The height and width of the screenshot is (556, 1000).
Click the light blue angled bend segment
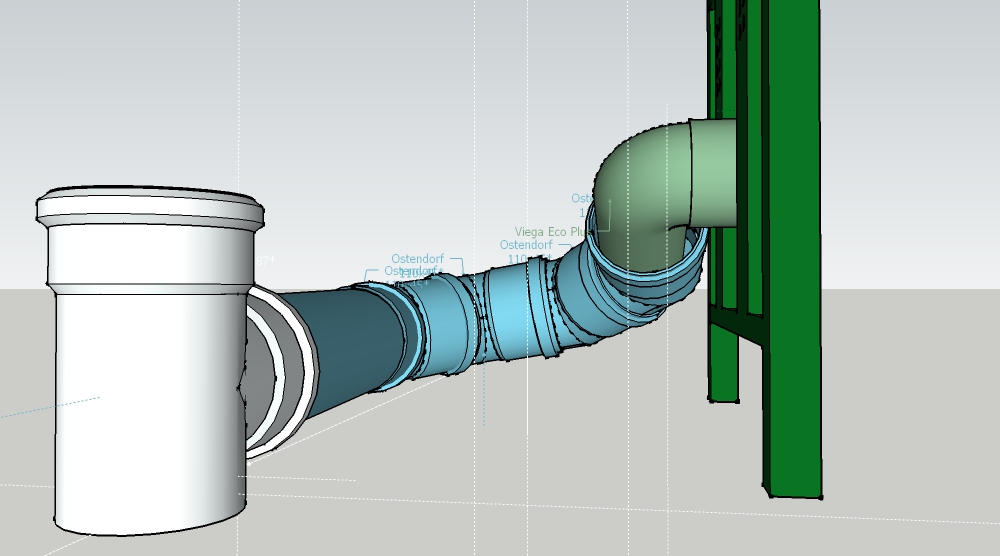point(520,310)
